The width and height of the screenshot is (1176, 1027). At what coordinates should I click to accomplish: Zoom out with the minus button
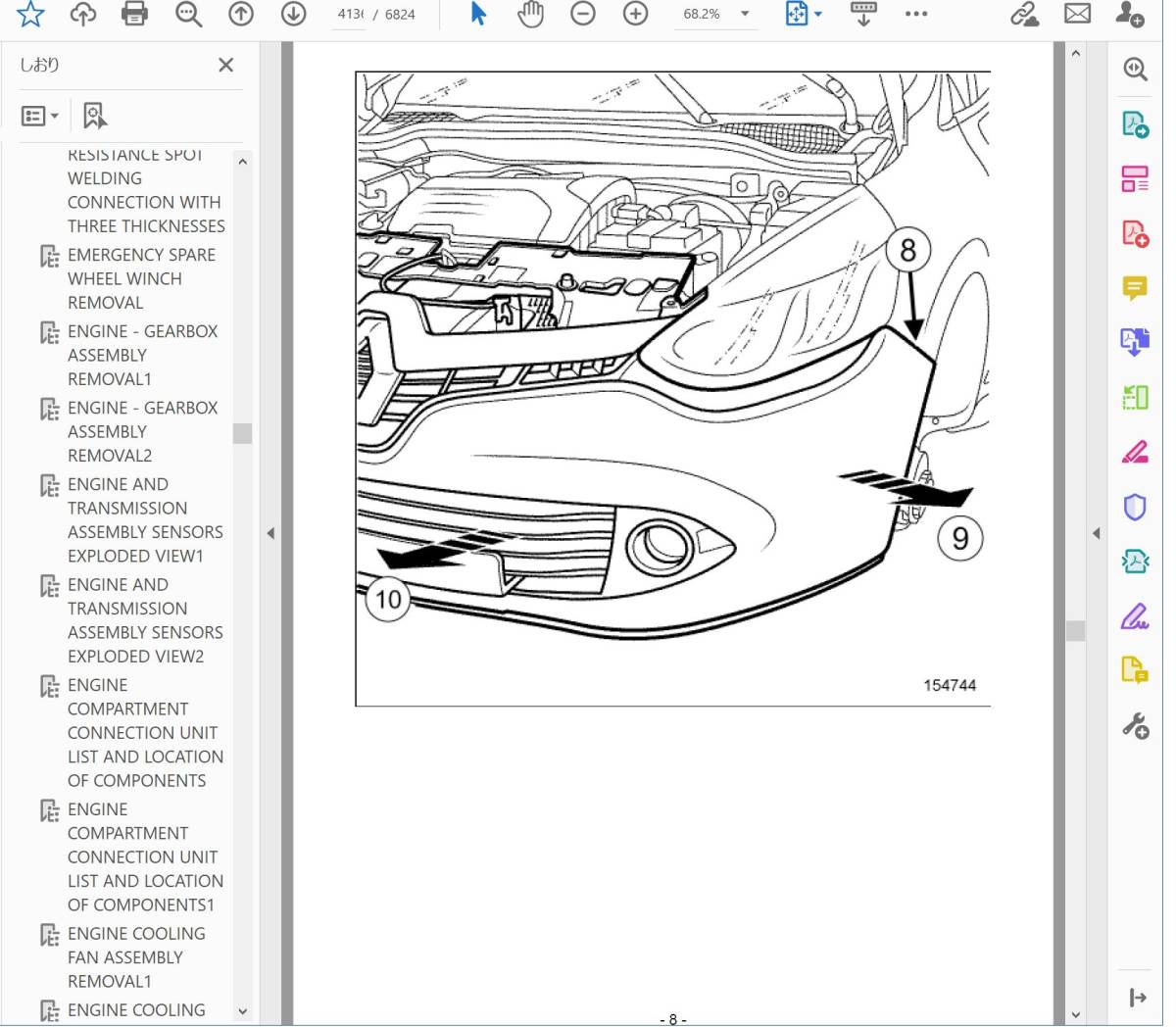pos(583,14)
